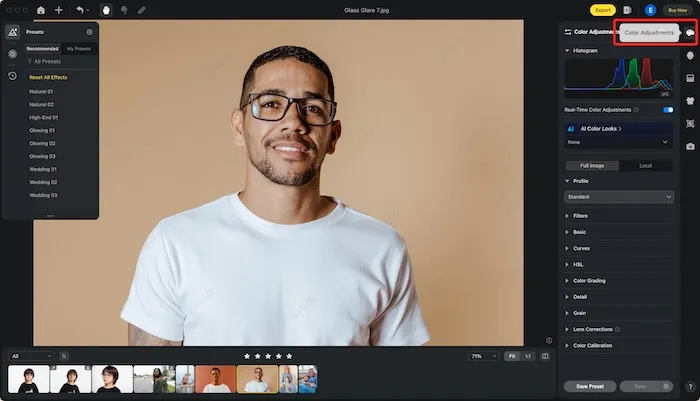Viewport: 700px width, 401px height.
Task: Click the compare view icon near zoom
Action: coord(545,356)
